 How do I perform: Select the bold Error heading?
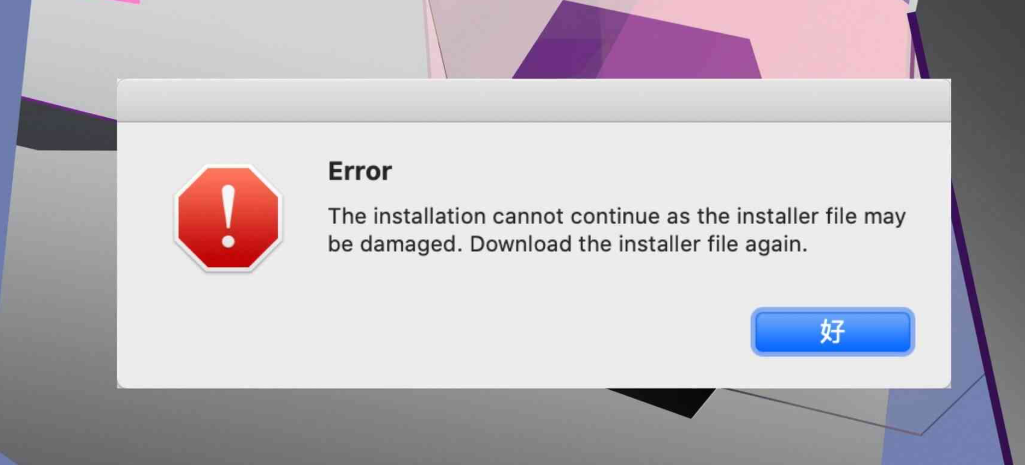(x=360, y=171)
